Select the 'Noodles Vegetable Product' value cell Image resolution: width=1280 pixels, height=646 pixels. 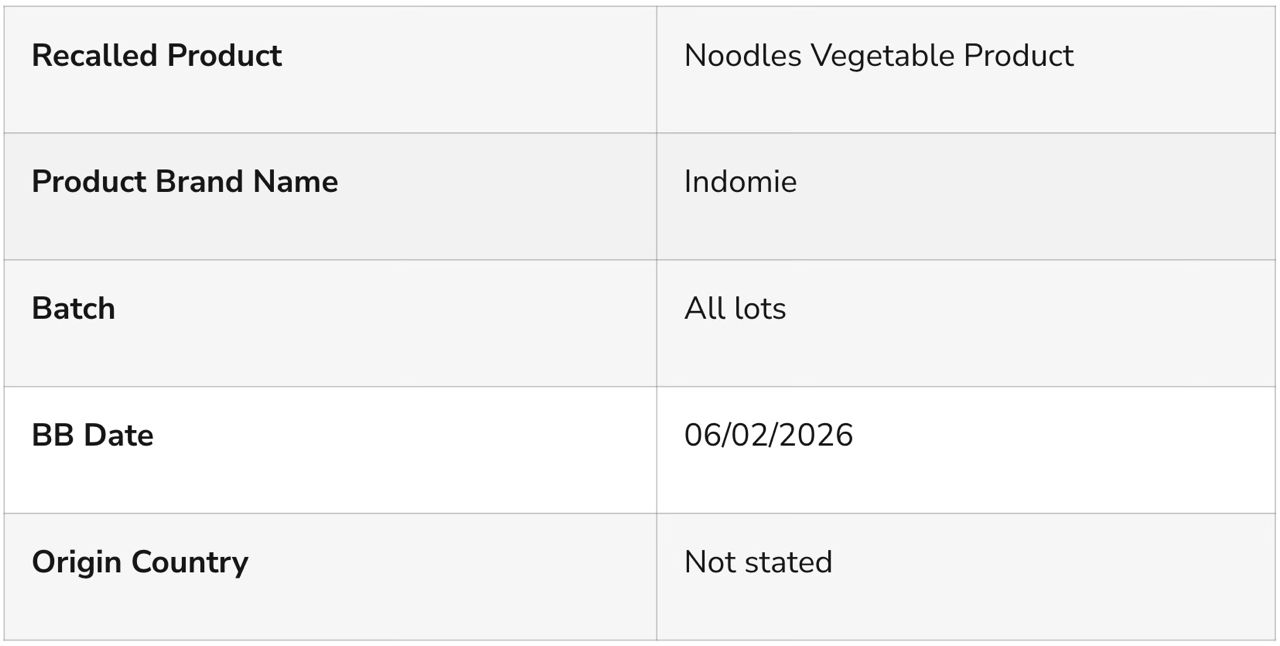[x=878, y=56]
